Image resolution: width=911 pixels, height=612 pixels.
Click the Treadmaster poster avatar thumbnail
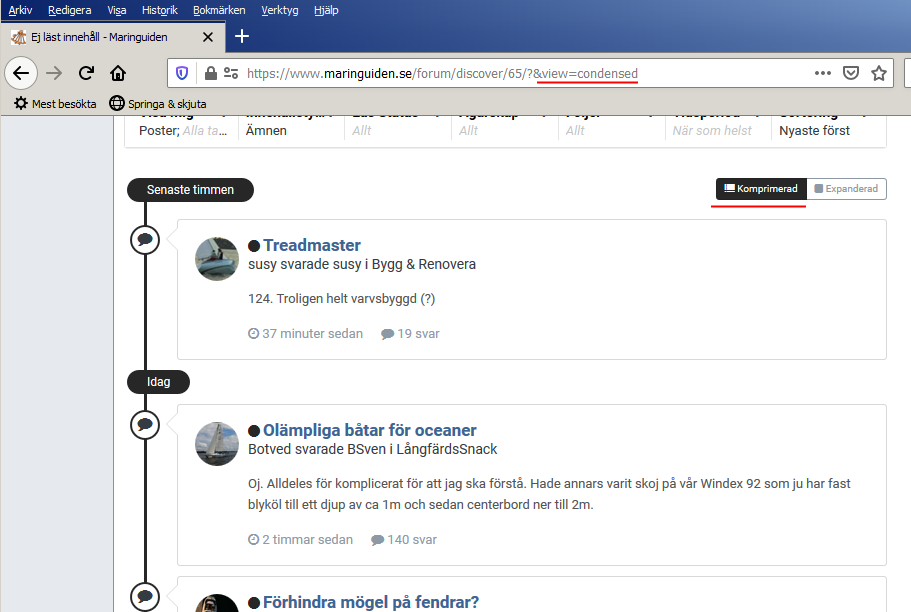pyautogui.click(x=217, y=259)
